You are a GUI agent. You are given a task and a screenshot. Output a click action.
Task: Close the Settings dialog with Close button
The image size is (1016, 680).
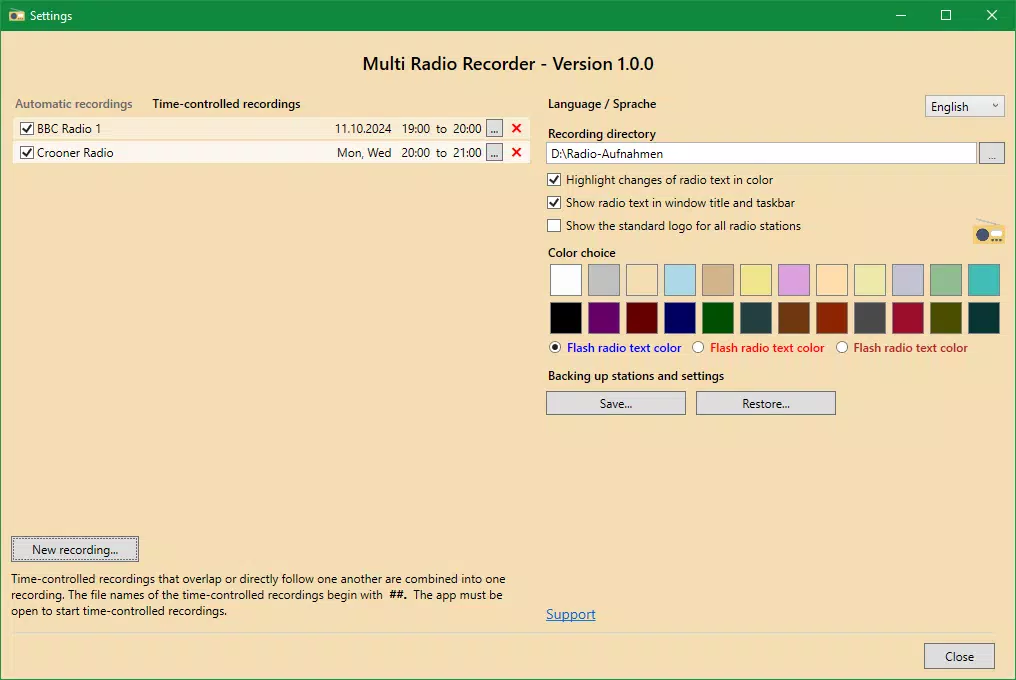pos(959,656)
